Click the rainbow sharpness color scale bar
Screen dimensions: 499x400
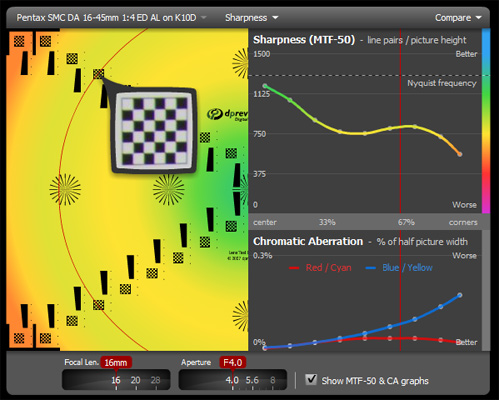click(486, 121)
